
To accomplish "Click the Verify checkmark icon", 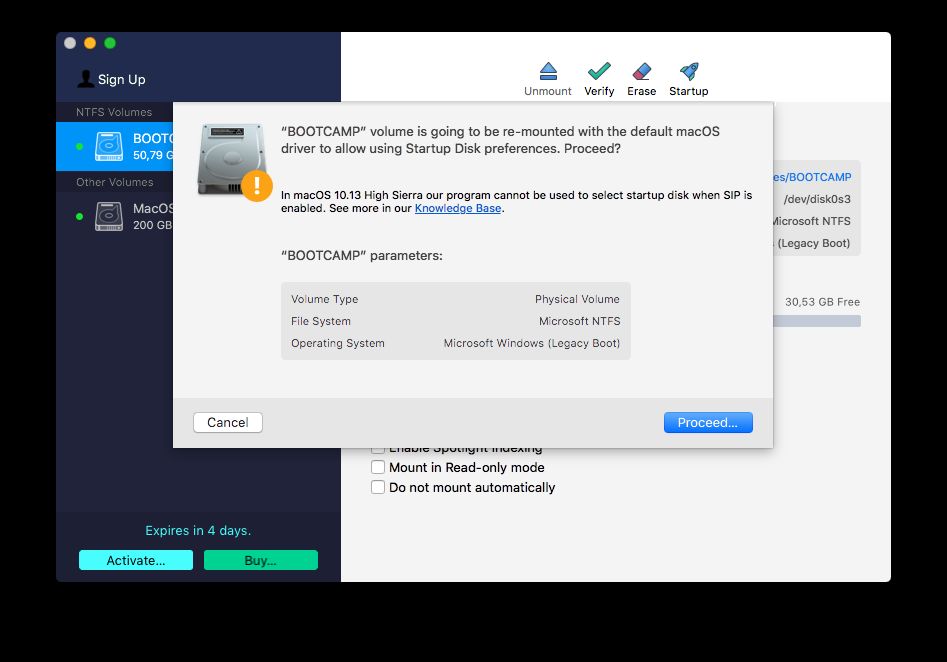I will point(599,71).
